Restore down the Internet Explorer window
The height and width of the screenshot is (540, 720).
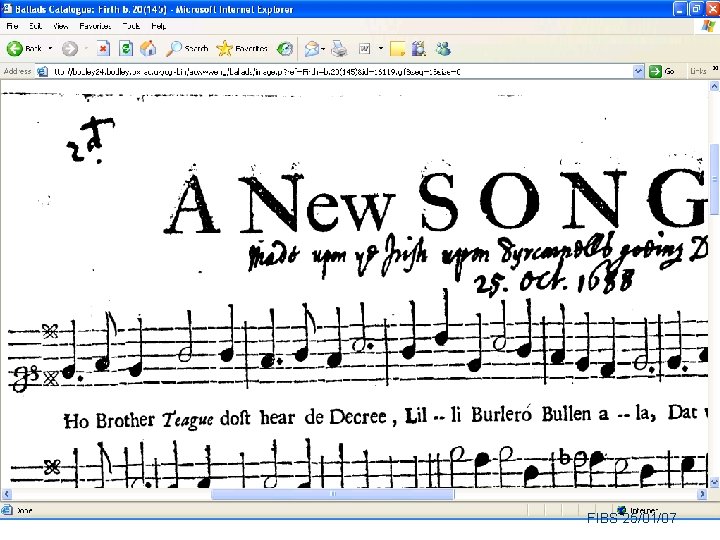pyautogui.click(x=696, y=9)
